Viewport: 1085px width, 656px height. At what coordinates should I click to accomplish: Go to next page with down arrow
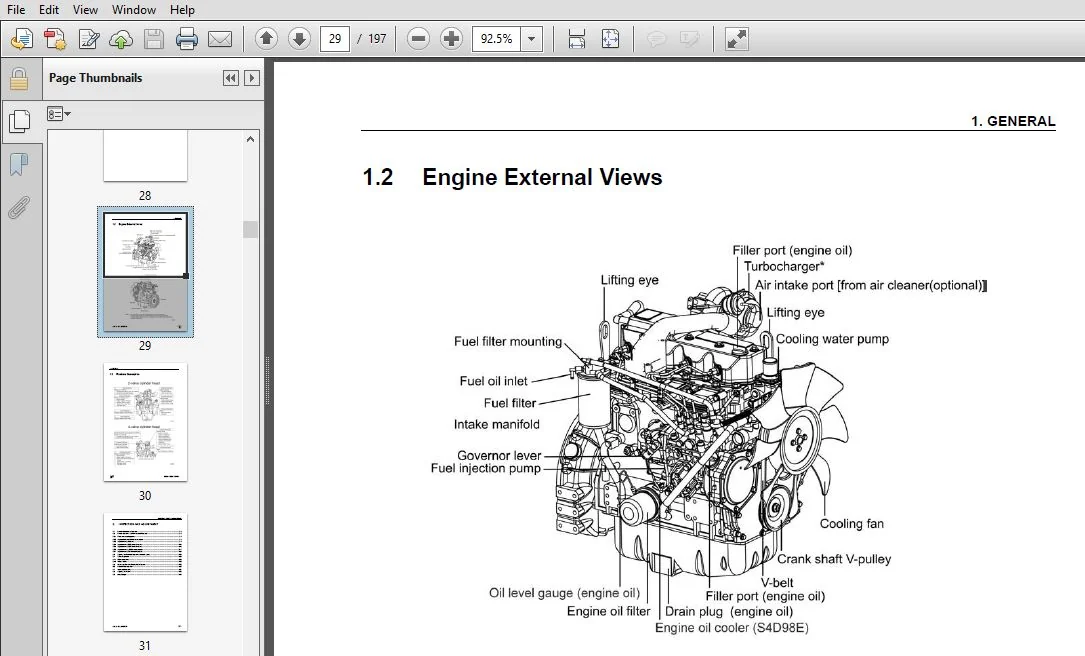[x=299, y=39]
